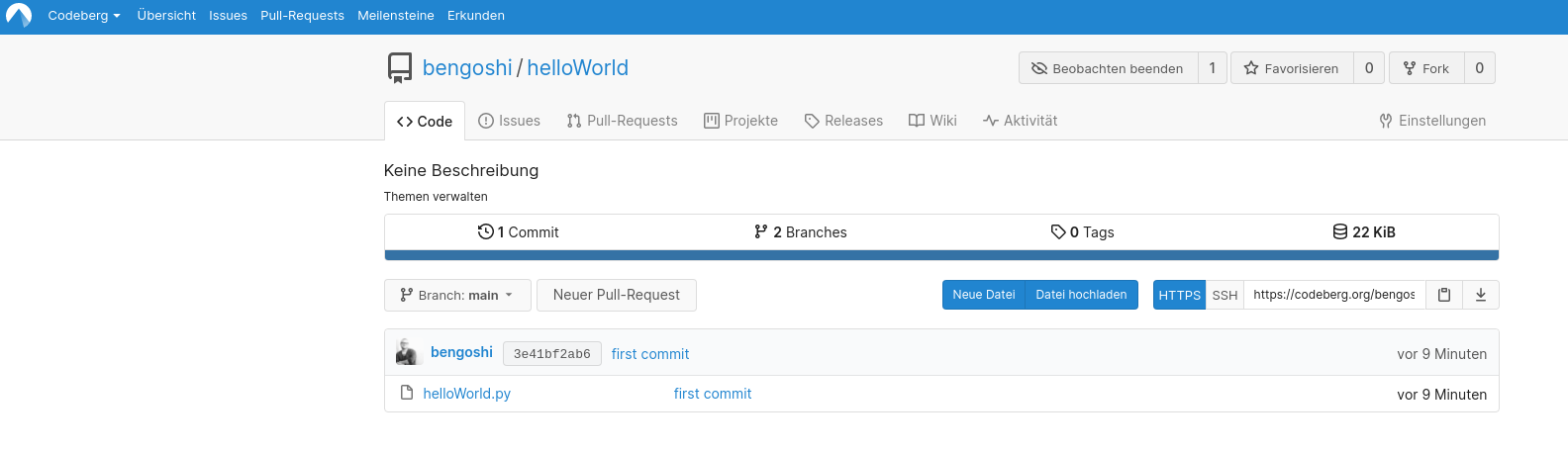Click the language statistics color bar

940,255
